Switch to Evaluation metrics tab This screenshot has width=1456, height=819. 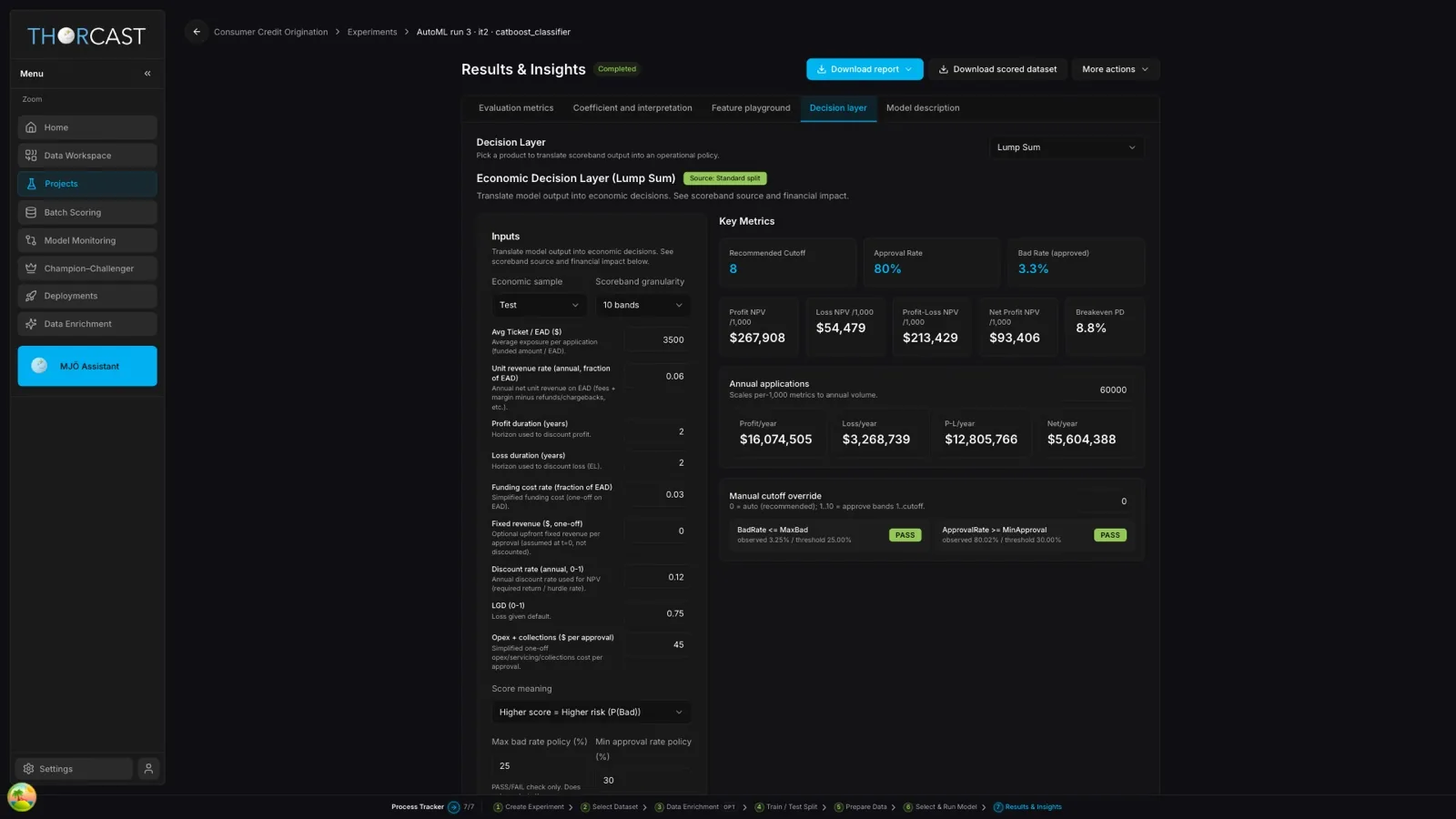pos(516,108)
